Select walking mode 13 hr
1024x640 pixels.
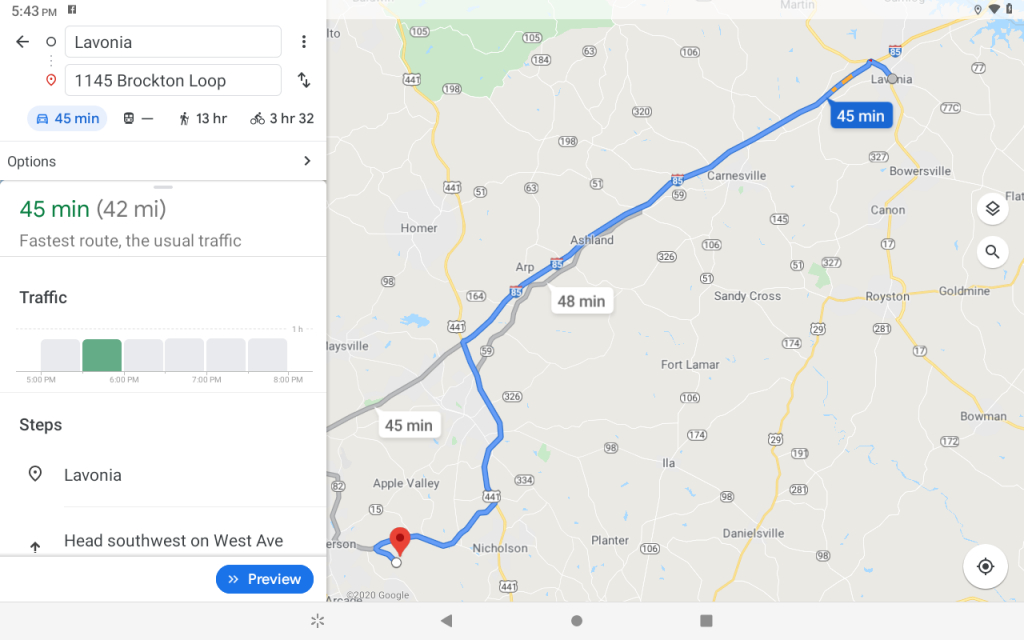pyautogui.click(x=202, y=118)
